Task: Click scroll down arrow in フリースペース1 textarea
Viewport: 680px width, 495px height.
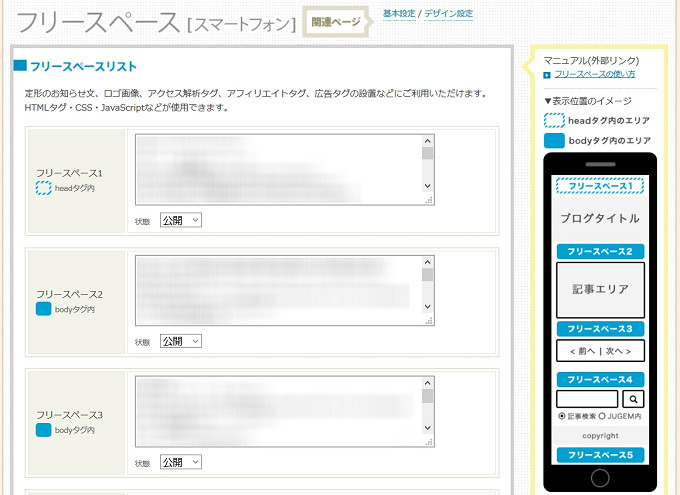Action: [x=427, y=186]
